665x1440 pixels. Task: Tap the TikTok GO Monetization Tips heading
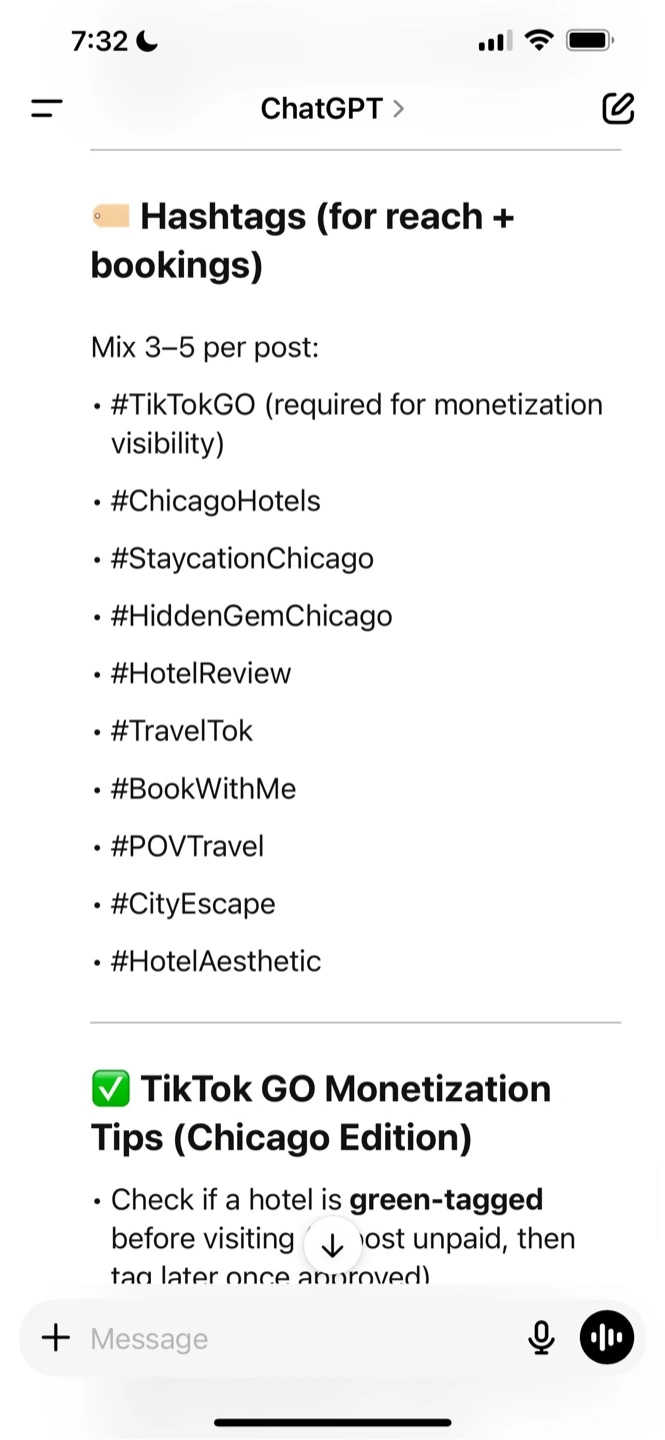pos(321,1113)
